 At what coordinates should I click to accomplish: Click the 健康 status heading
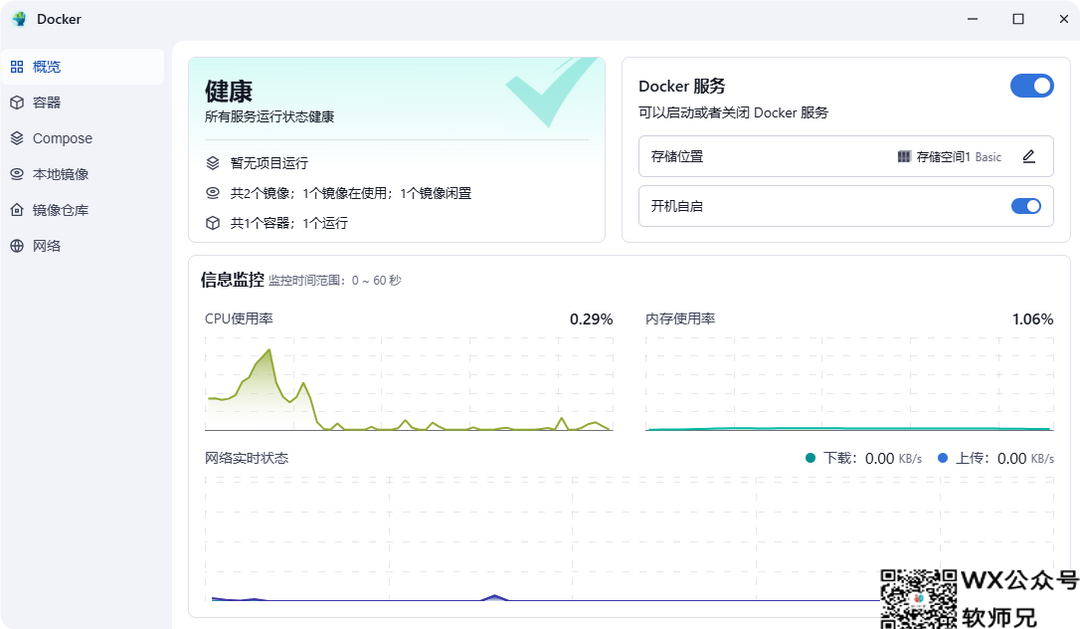(229, 91)
